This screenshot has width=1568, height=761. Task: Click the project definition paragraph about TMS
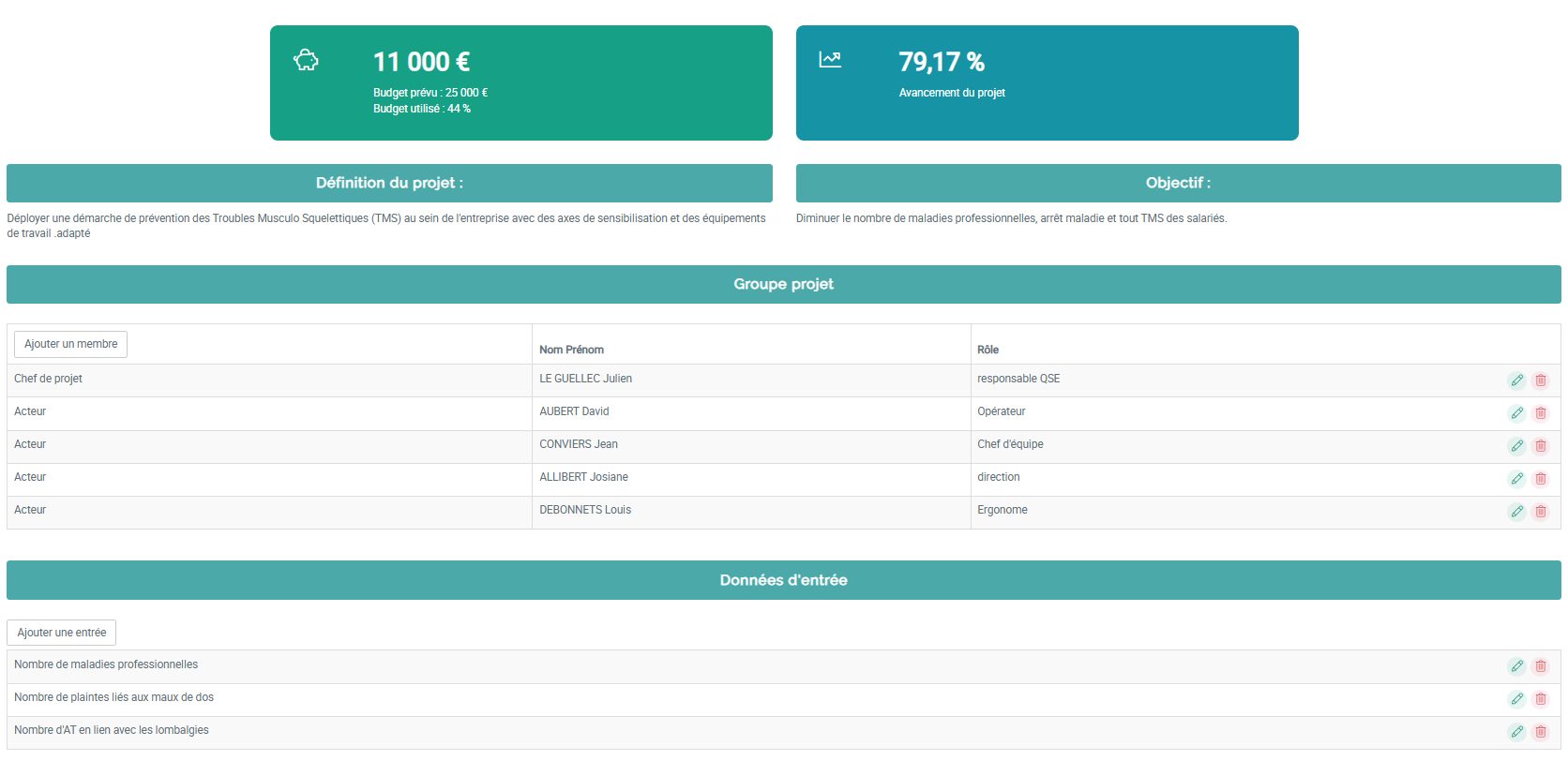tap(386, 226)
